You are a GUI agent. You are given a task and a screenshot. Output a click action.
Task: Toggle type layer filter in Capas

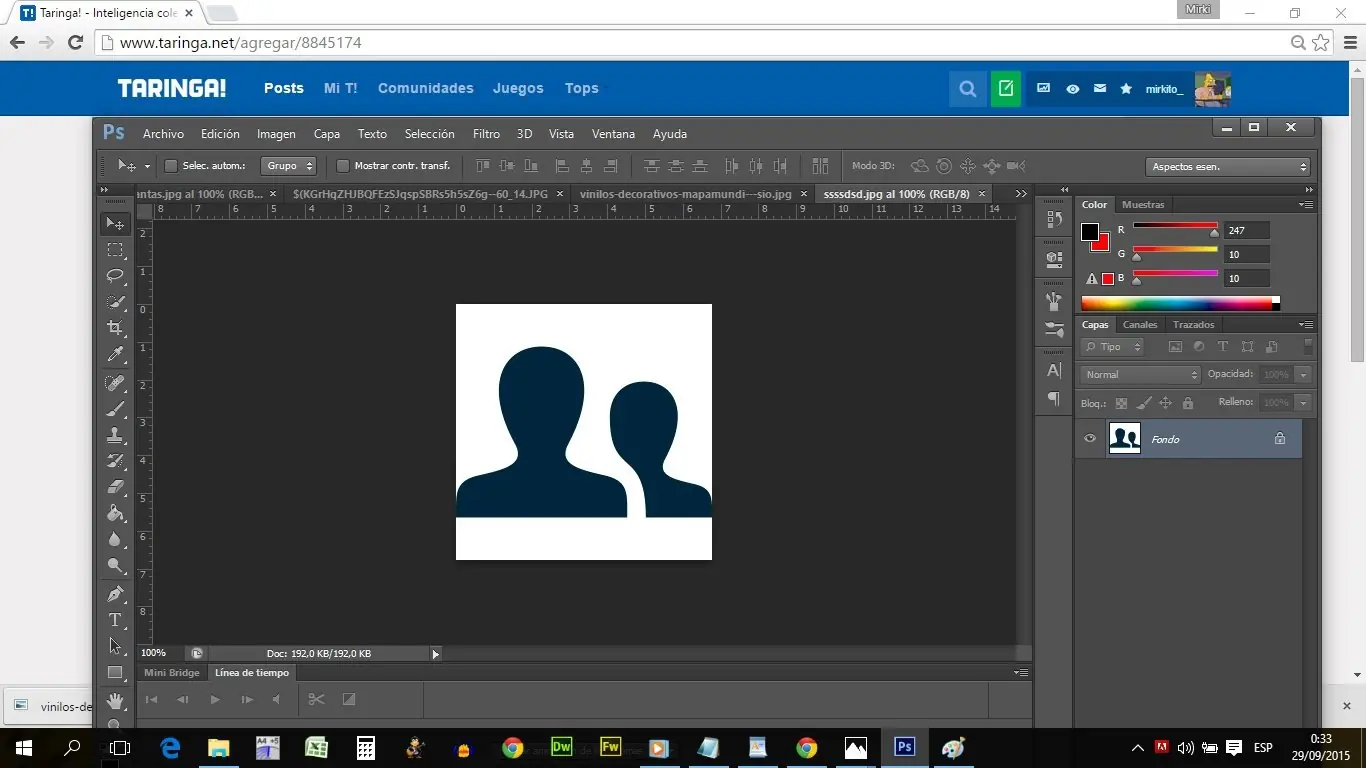click(x=1223, y=347)
